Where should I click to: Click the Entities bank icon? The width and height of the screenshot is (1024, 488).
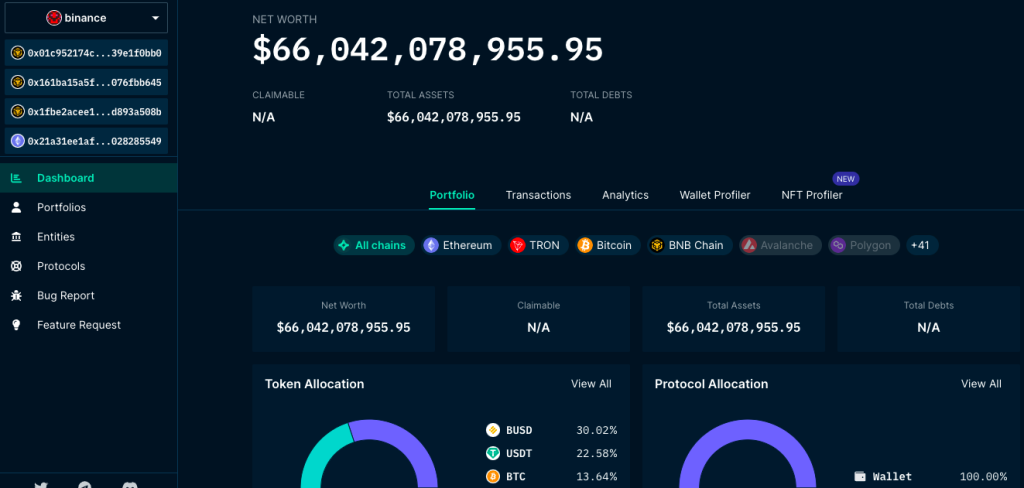coord(16,237)
